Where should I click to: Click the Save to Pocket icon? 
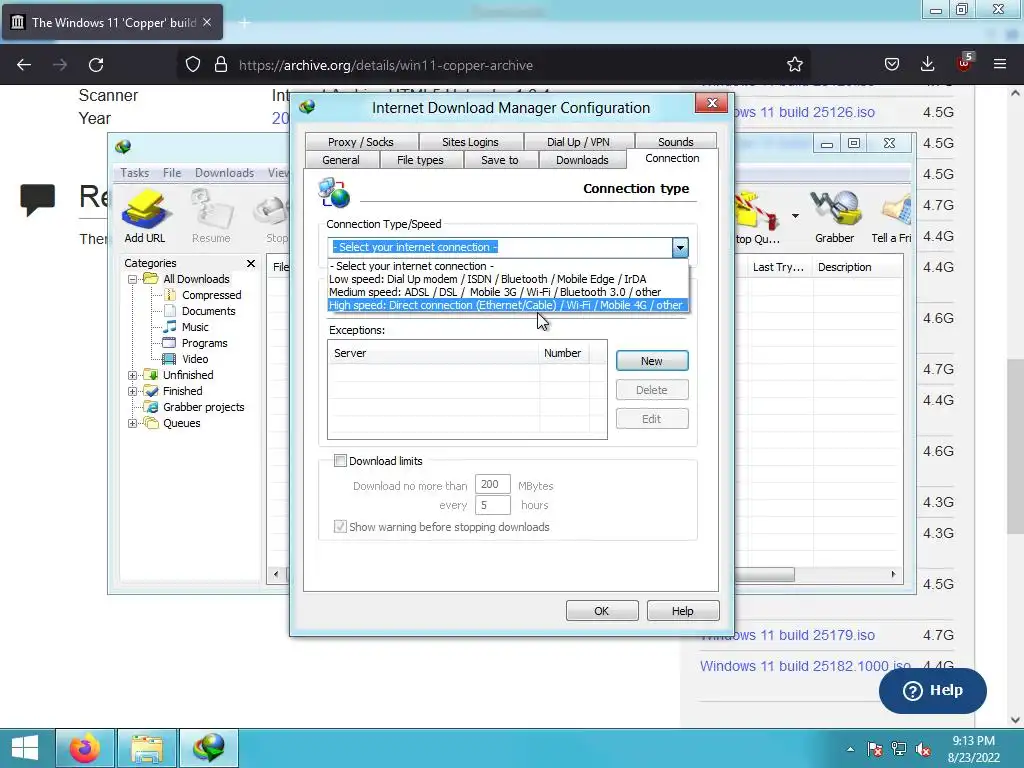tap(891, 65)
